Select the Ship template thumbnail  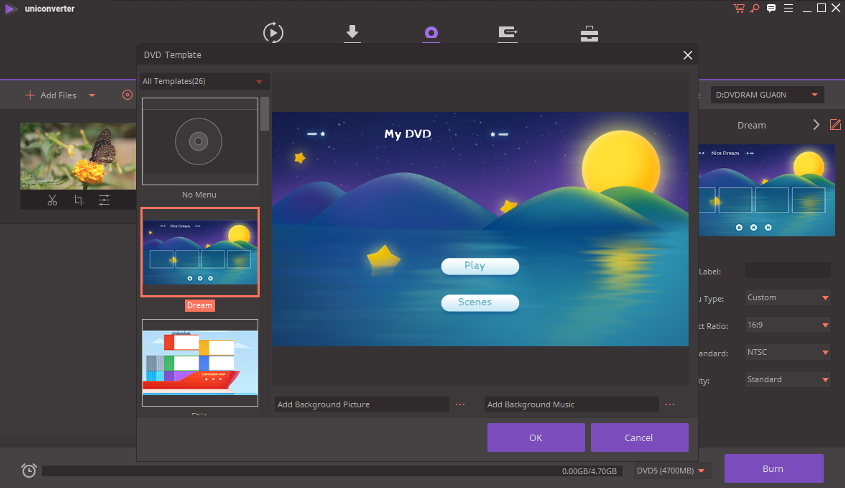tap(200, 362)
